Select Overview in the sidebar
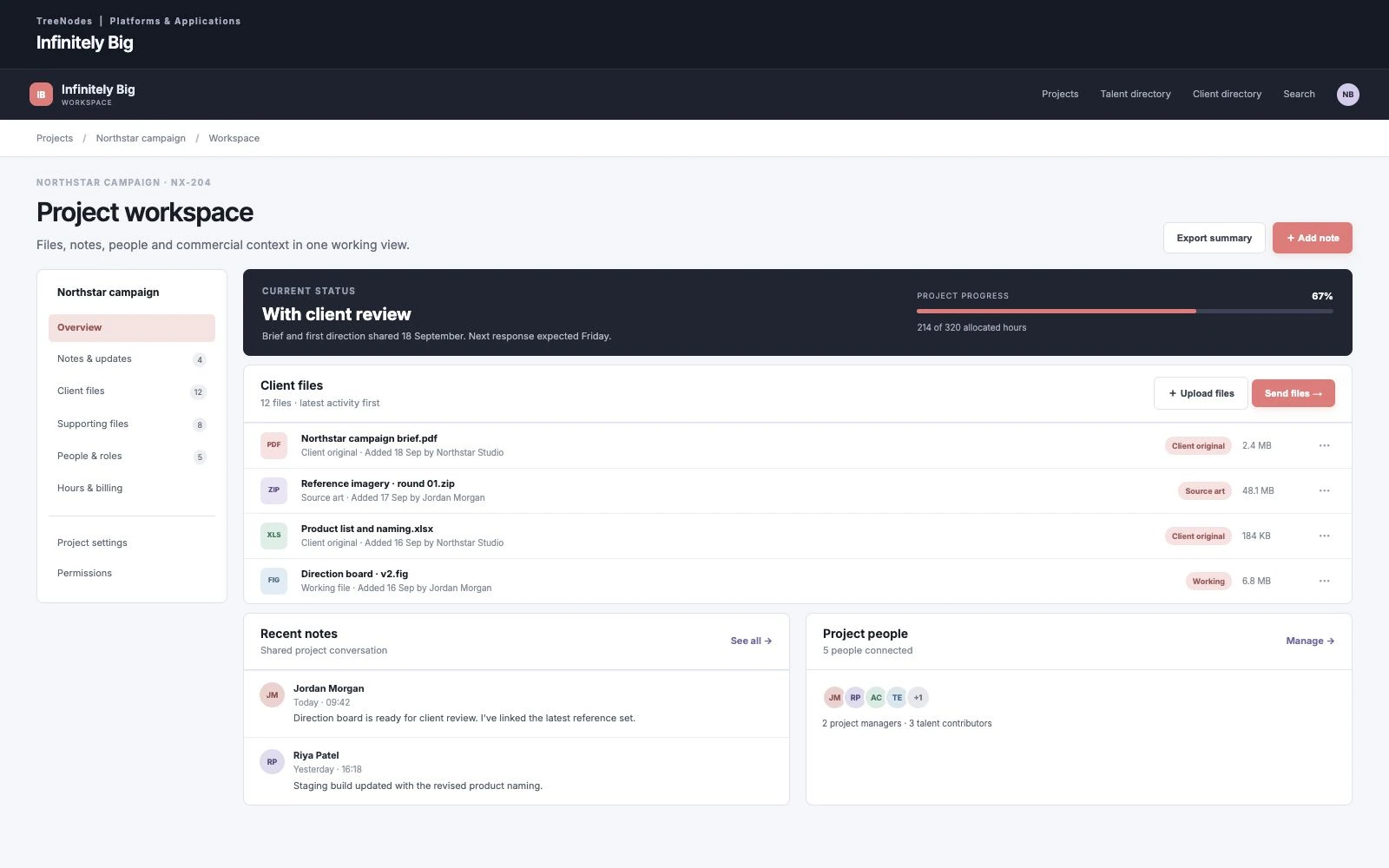This screenshot has height=868, width=1389. (132, 327)
